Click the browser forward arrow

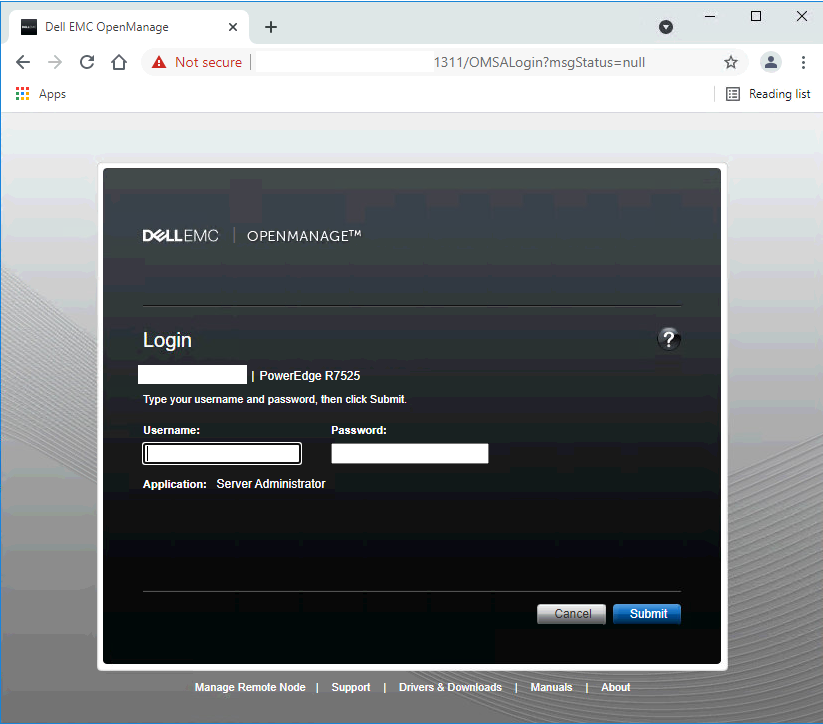click(x=55, y=62)
